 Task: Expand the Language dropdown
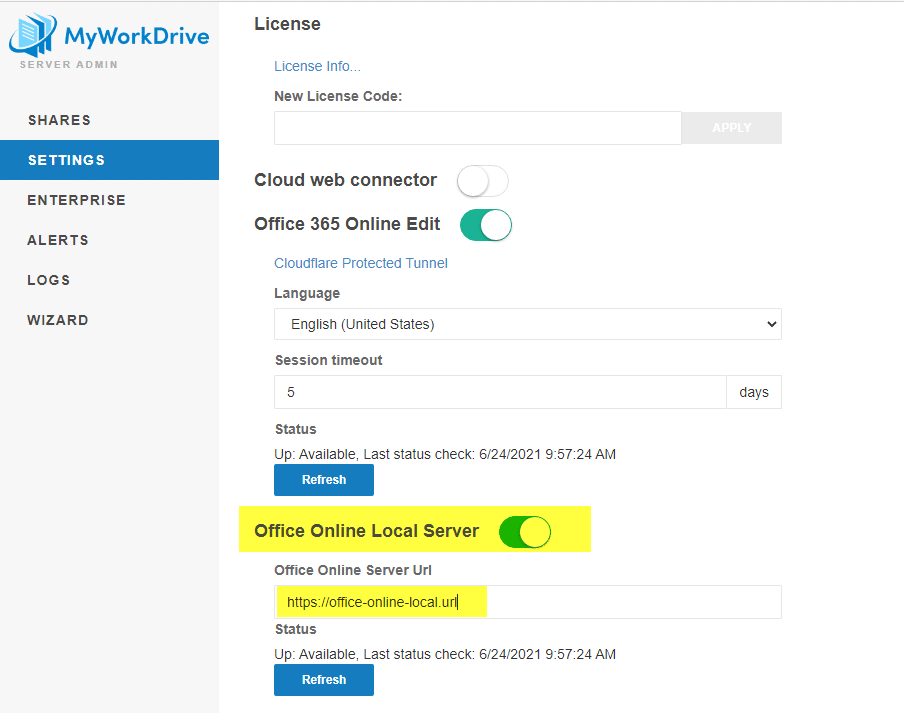(x=527, y=324)
